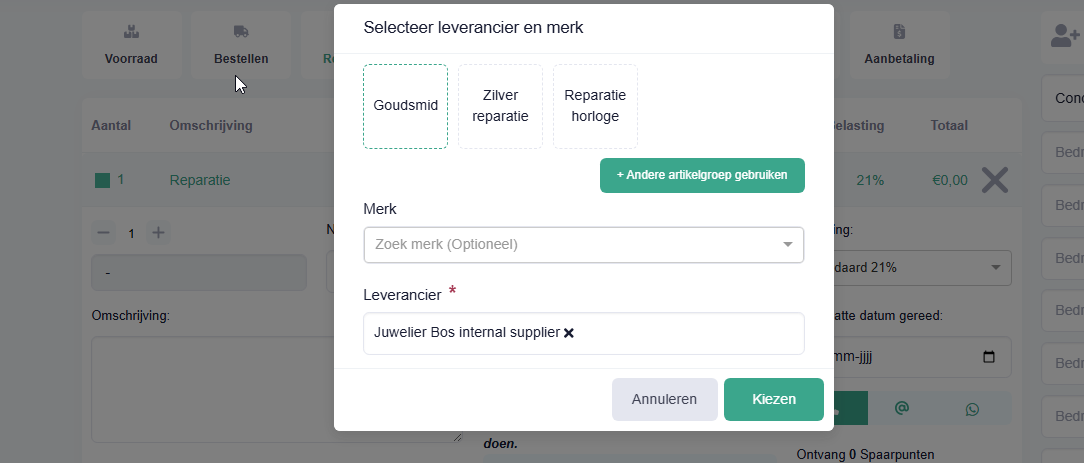1084x463 pixels.
Task: Decrease quantity with the minus stepper
Action: pos(103,233)
